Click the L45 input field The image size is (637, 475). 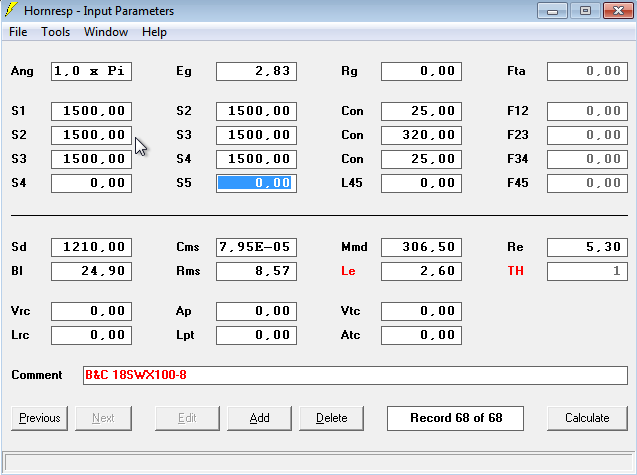pyautogui.click(x=421, y=183)
